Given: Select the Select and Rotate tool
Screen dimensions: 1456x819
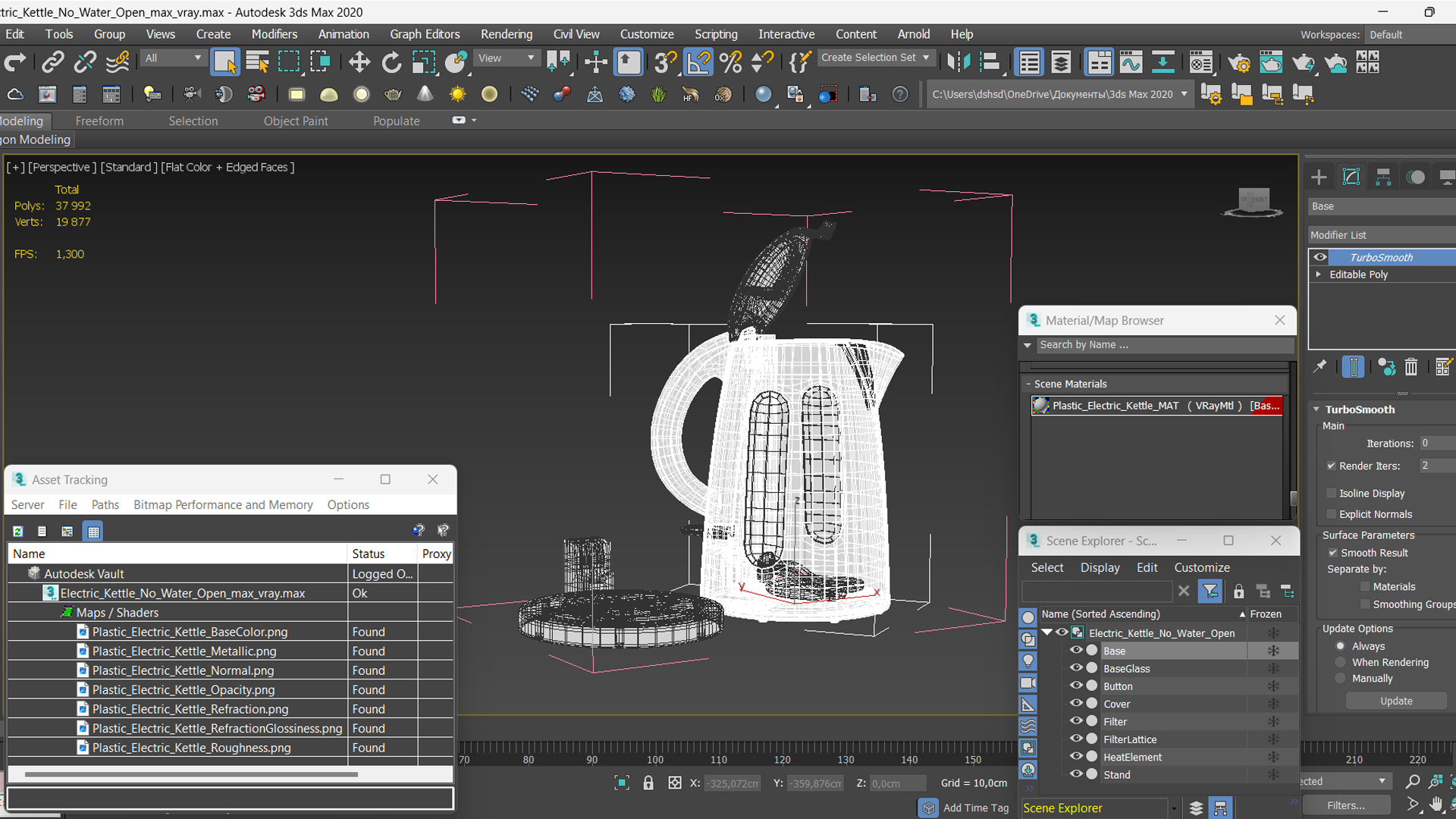Looking at the screenshot, I should (x=391, y=62).
